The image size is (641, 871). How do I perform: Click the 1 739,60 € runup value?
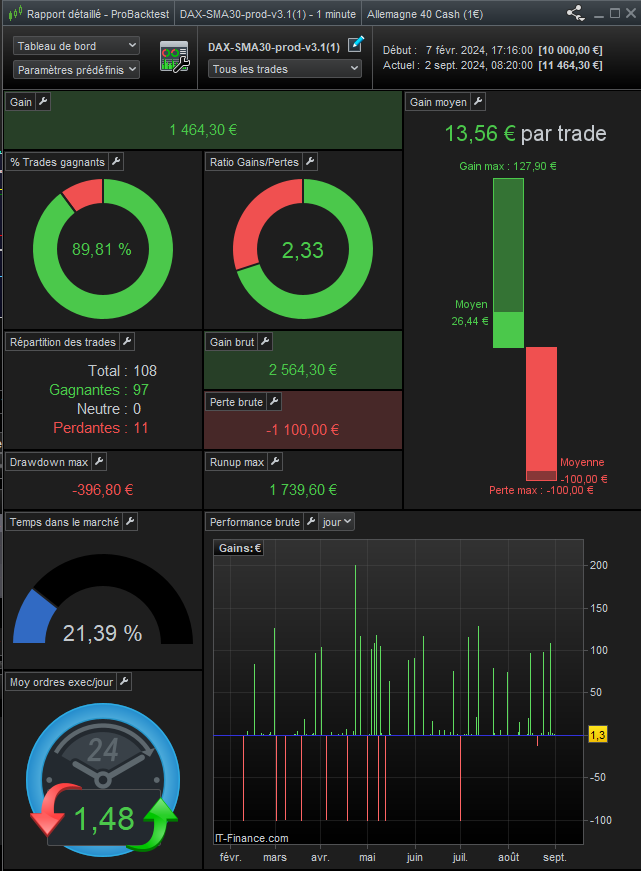(x=303, y=490)
